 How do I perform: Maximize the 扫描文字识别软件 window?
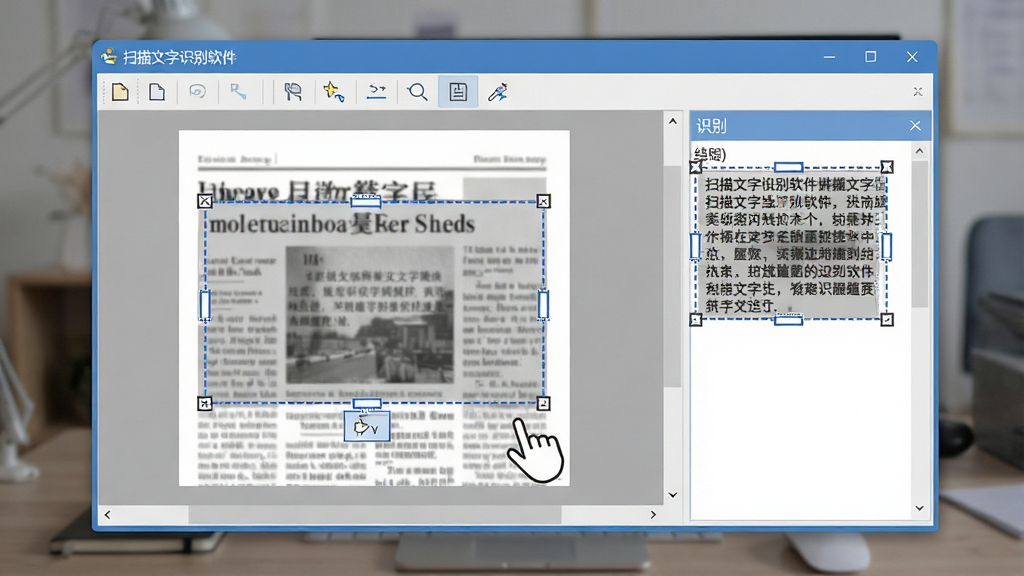pos(871,57)
